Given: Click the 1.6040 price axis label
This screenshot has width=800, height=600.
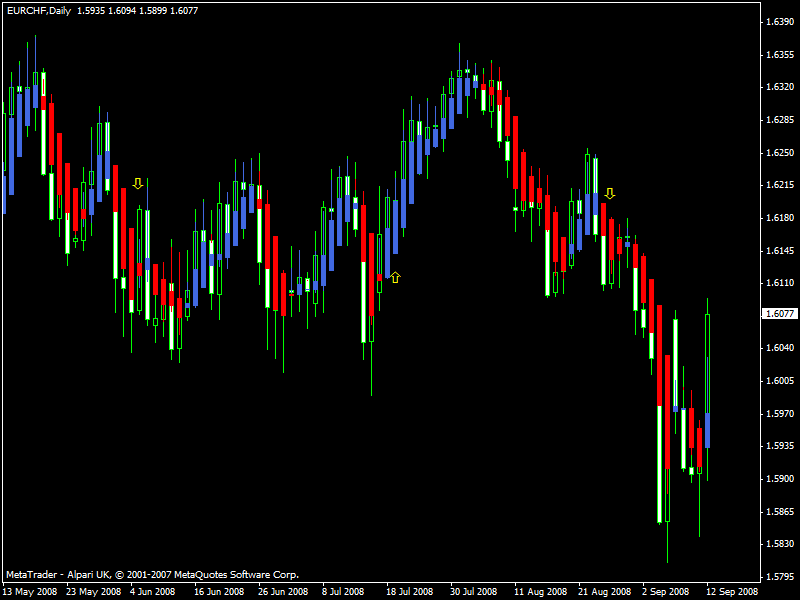Looking at the screenshot, I should coord(780,348).
